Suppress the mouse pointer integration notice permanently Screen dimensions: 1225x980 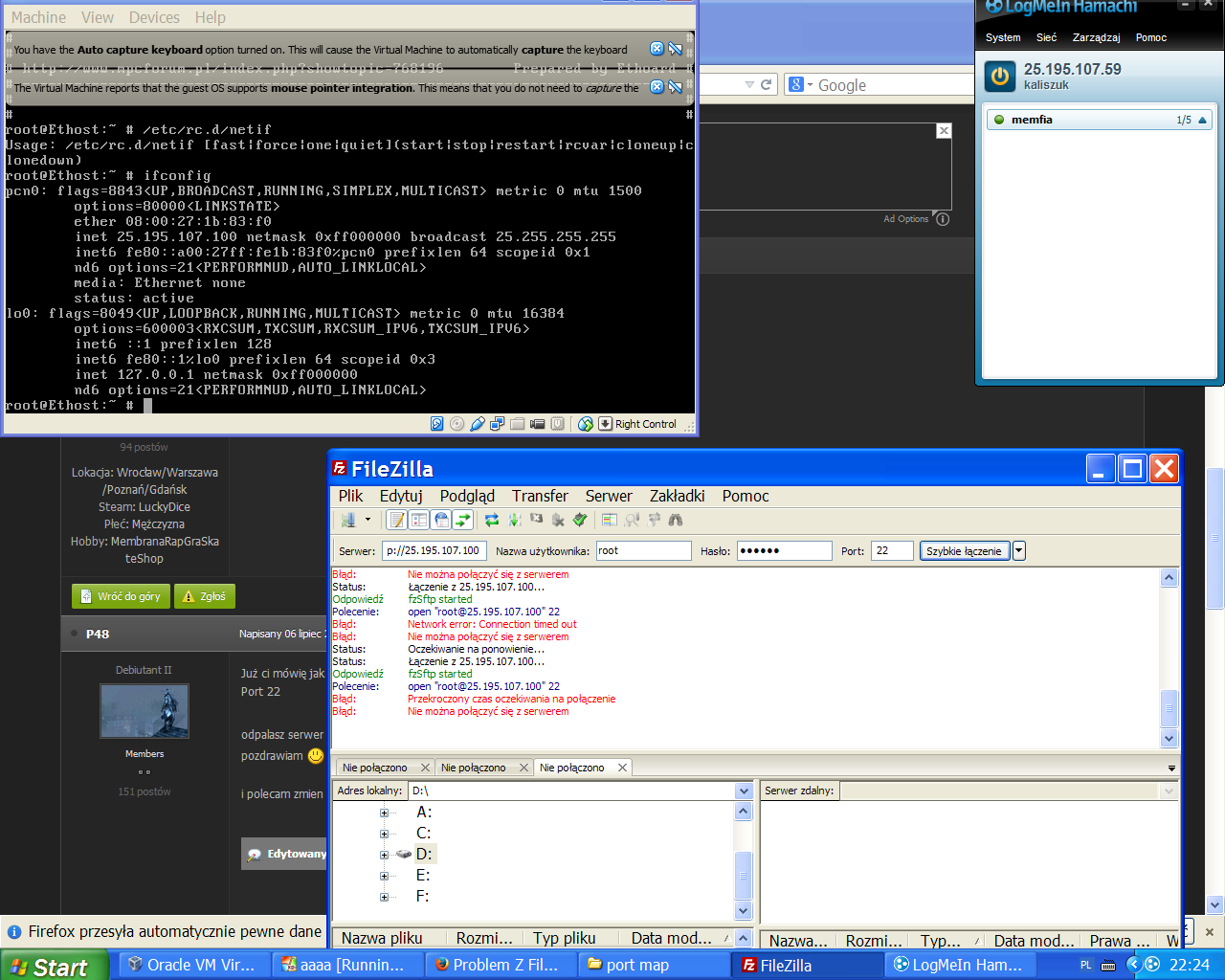[675, 87]
